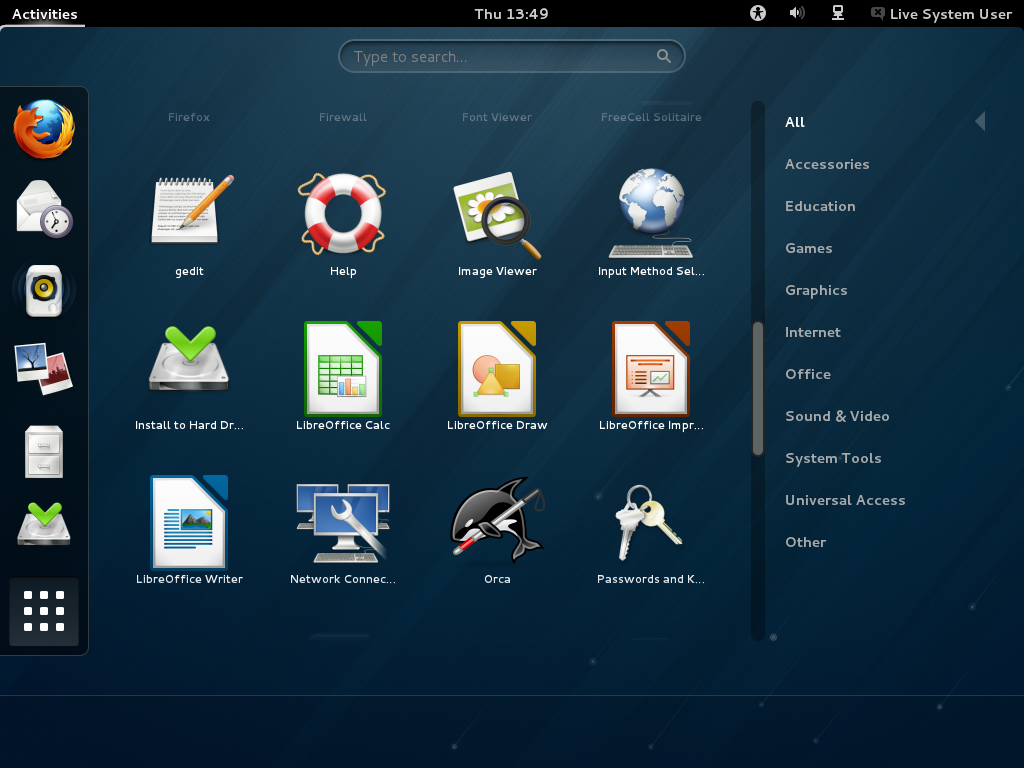This screenshot has width=1024, height=768.
Task: Open LibreOffice Calc
Action: (x=343, y=377)
